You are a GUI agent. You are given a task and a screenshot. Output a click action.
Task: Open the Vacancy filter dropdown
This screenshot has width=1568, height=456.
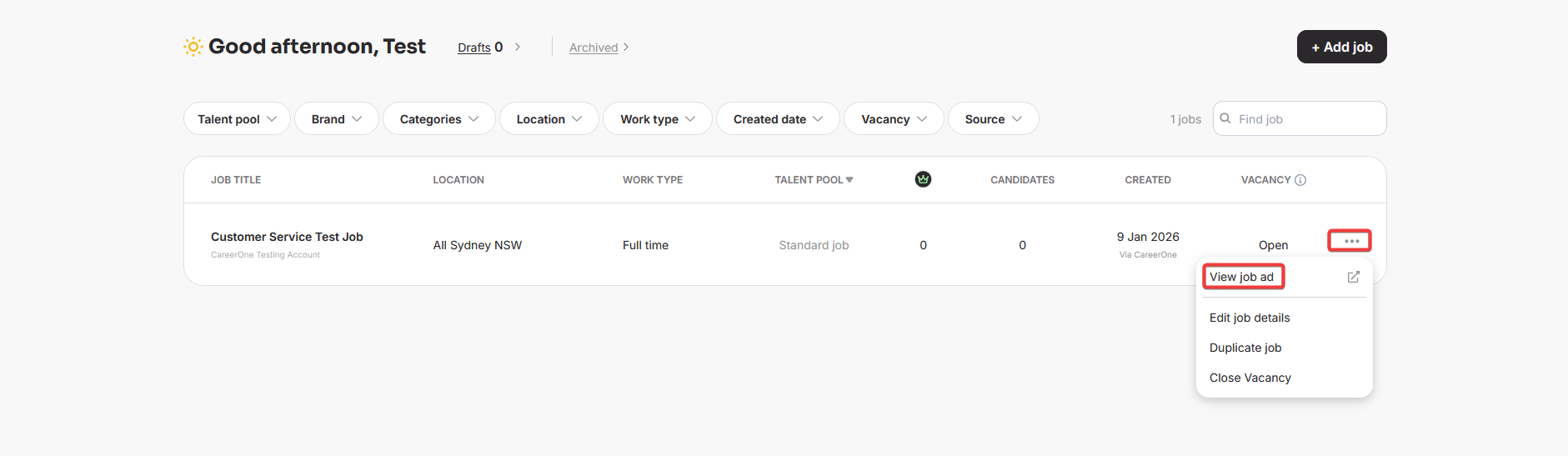pos(894,118)
